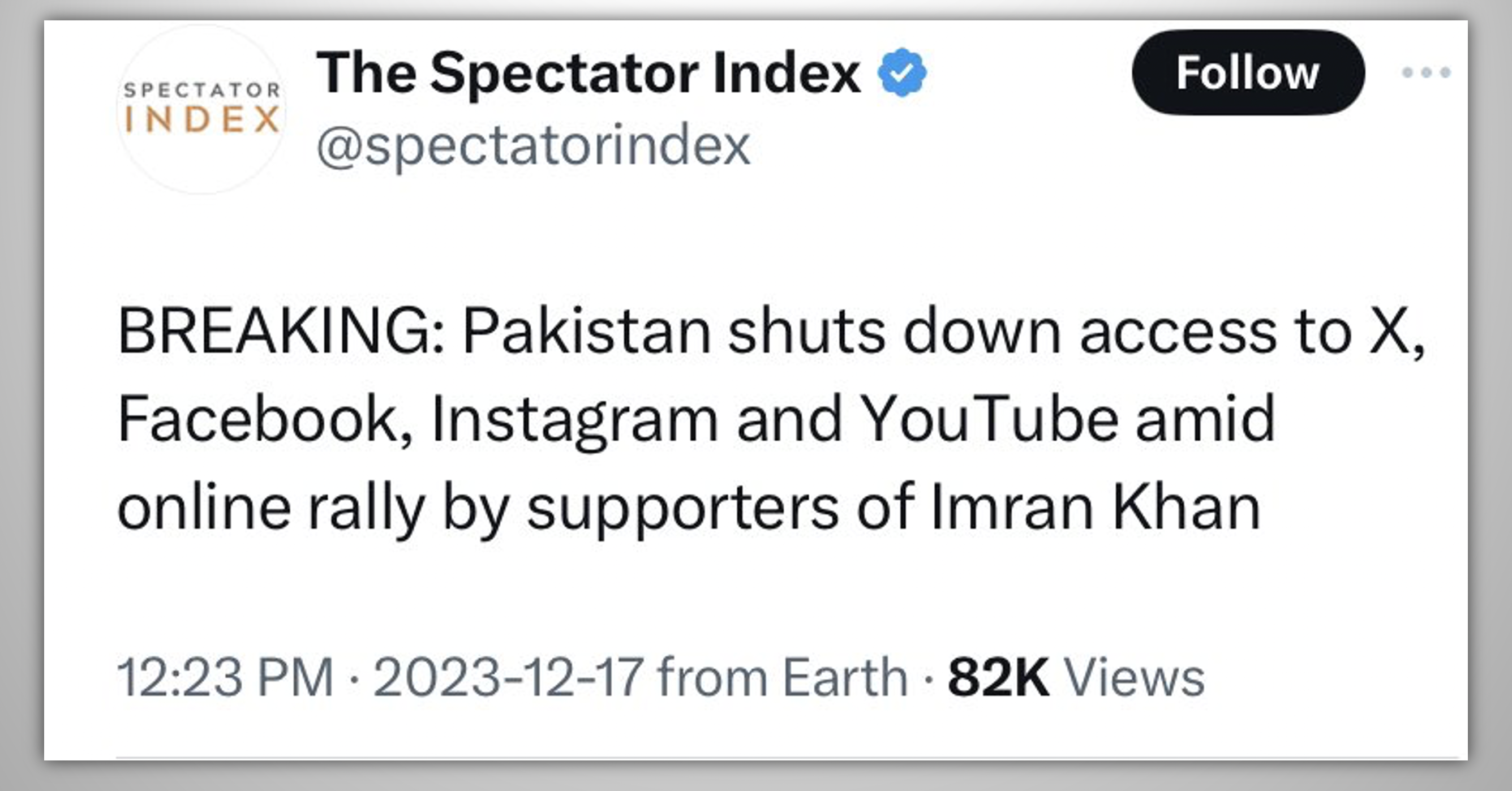Click the word Instagram in the tweet
This screenshot has height=791, width=1512.
[x=574, y=419]
